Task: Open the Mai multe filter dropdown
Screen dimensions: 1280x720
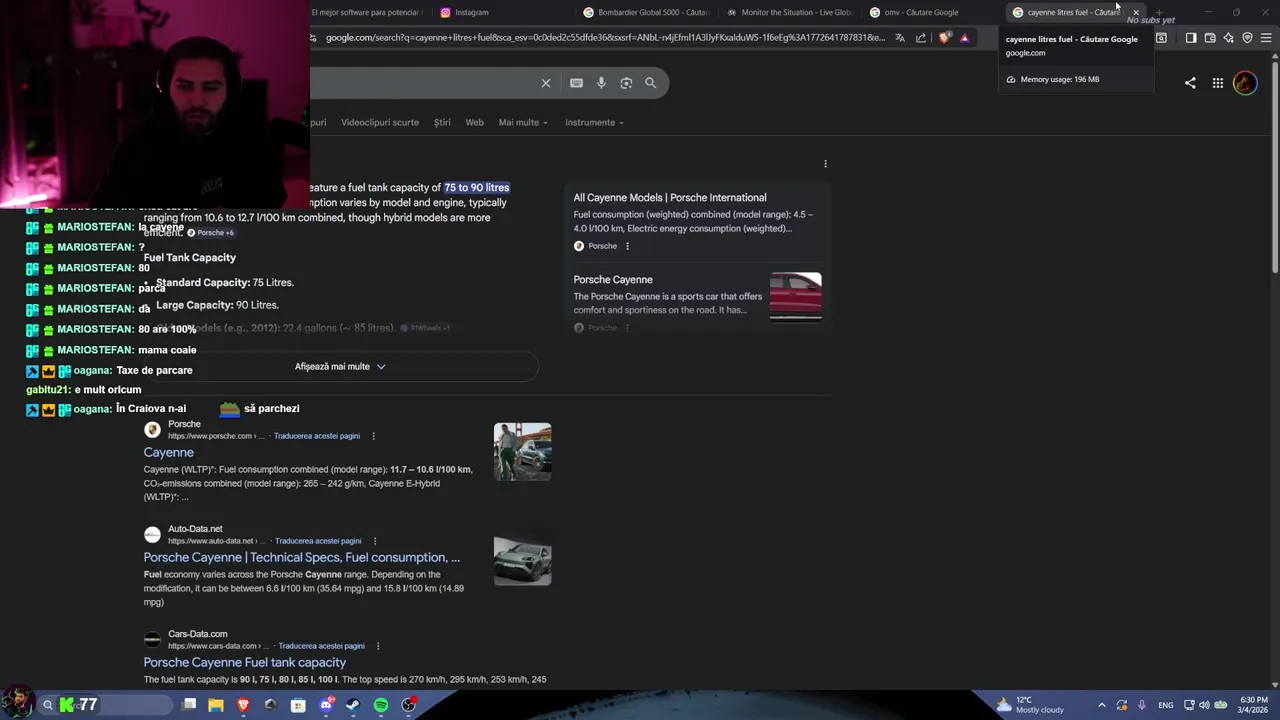Action: (x=524, y=122)
